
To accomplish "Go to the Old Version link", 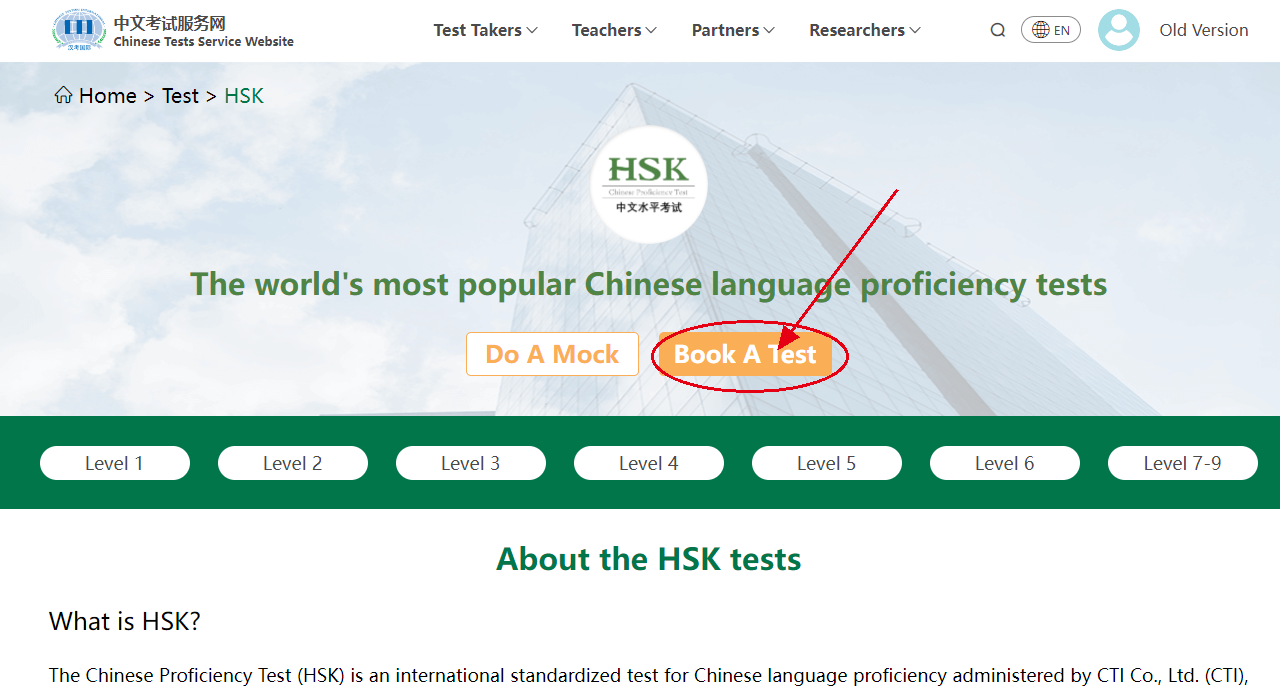I will pyautogui.click(x=1203, y=30).
